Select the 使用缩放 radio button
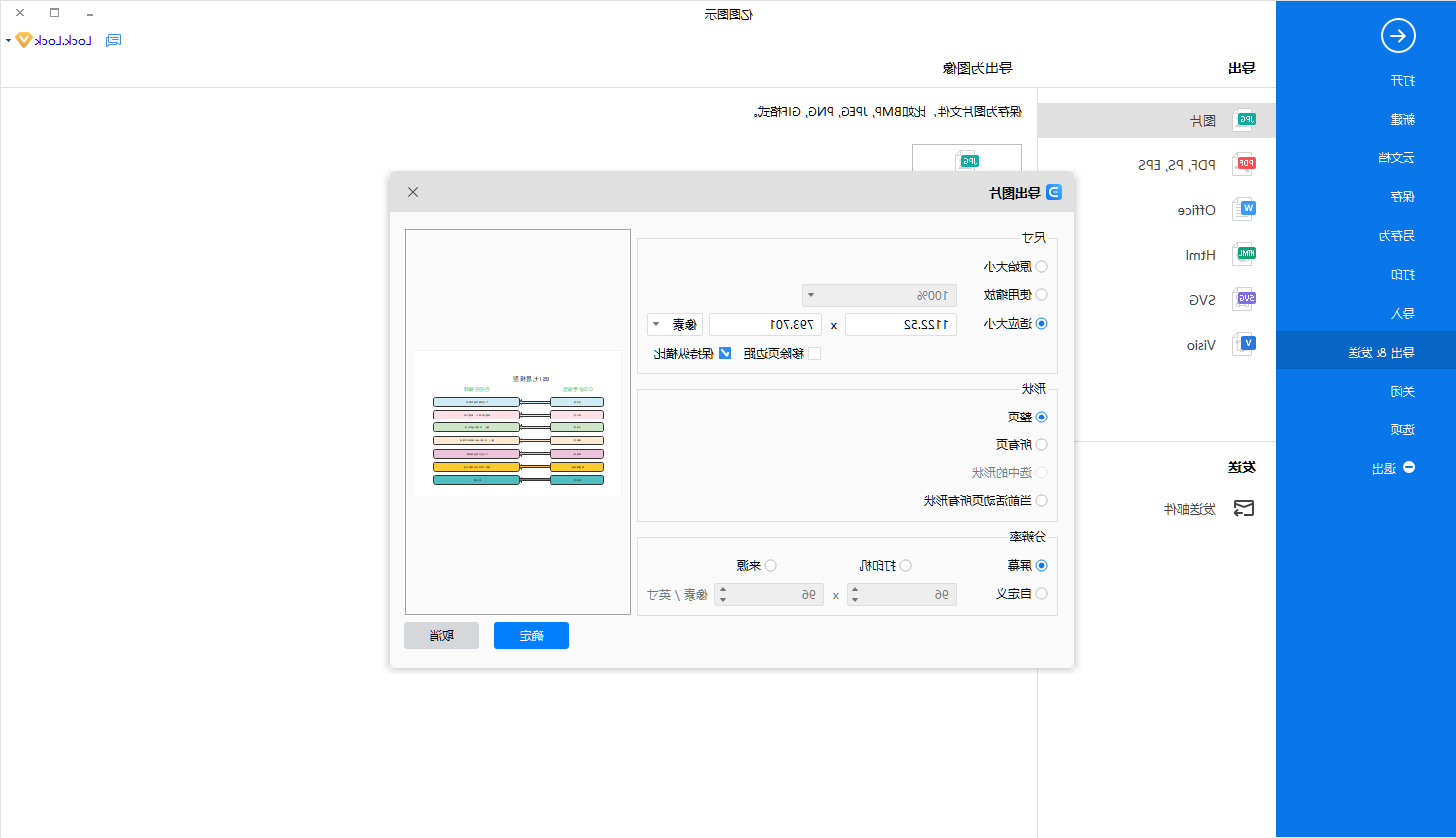The image size is (1456, 838). pos(1041,295)
